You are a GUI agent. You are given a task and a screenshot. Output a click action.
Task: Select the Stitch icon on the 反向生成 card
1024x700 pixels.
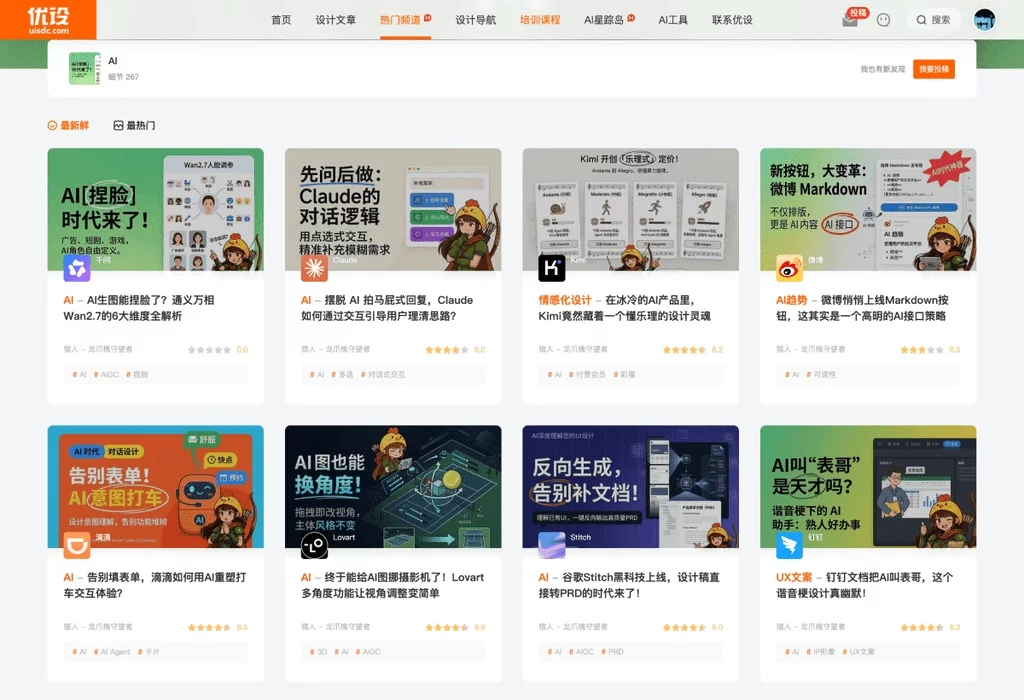(550, 546)
